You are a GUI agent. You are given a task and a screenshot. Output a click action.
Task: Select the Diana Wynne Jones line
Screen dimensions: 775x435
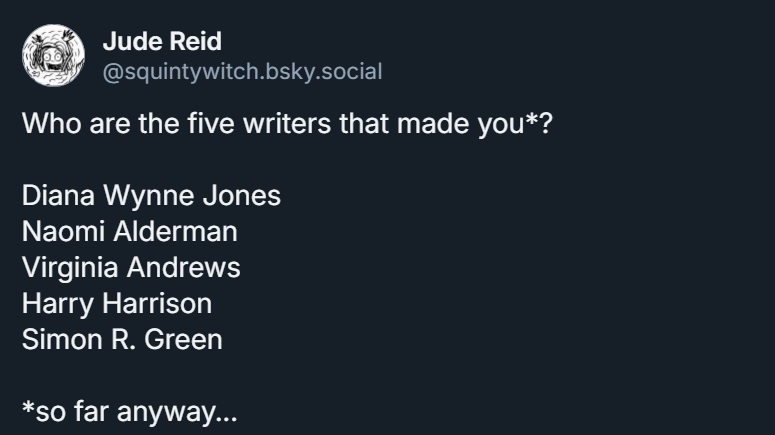[151, 195]
